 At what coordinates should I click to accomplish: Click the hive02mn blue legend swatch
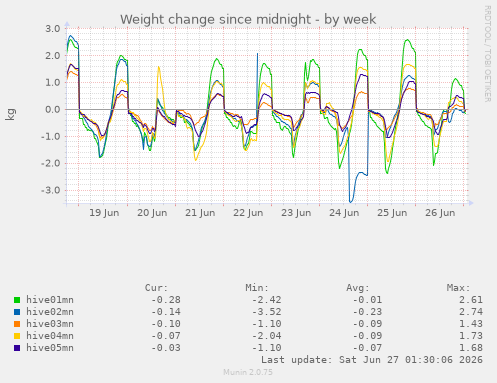(17, 312)
